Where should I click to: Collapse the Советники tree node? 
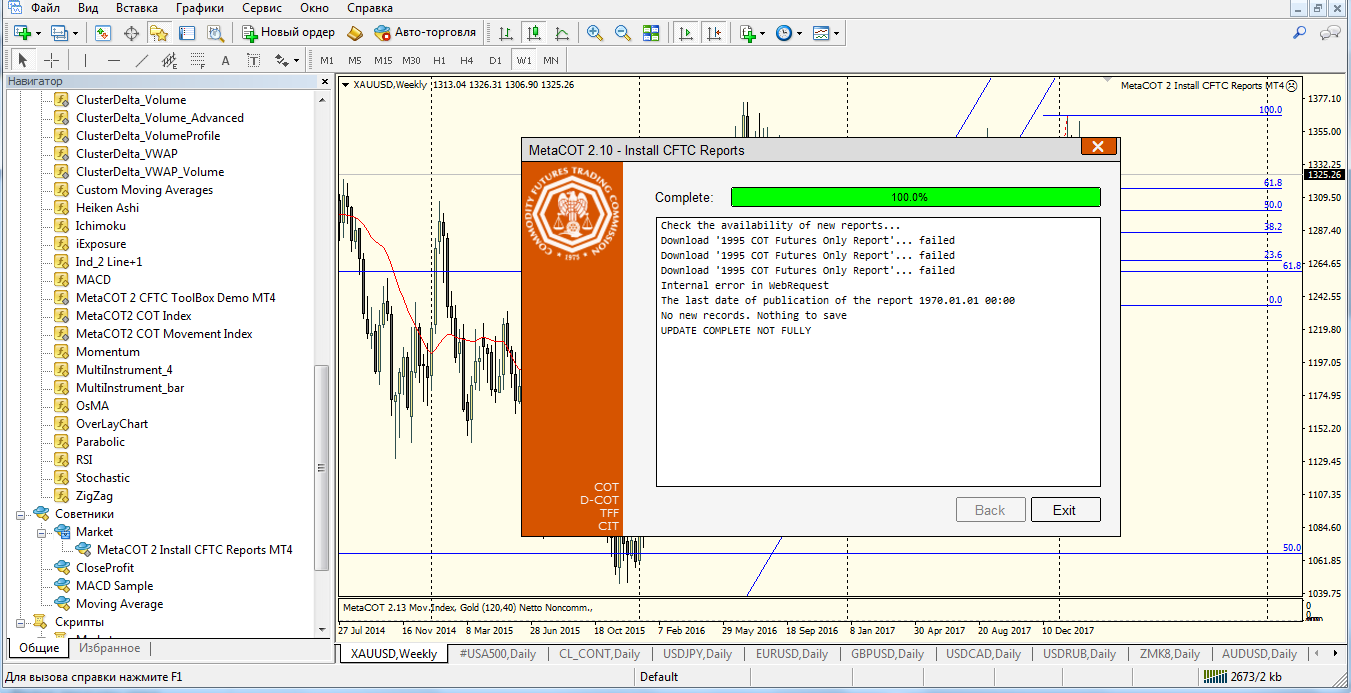[x=21, y=514]
